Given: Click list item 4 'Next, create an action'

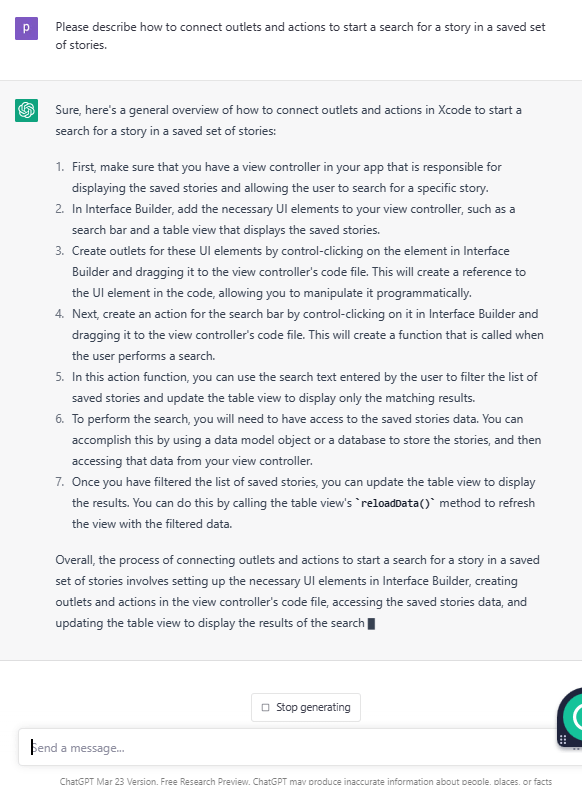Looking at the screenshot, I should coord(307,335).
